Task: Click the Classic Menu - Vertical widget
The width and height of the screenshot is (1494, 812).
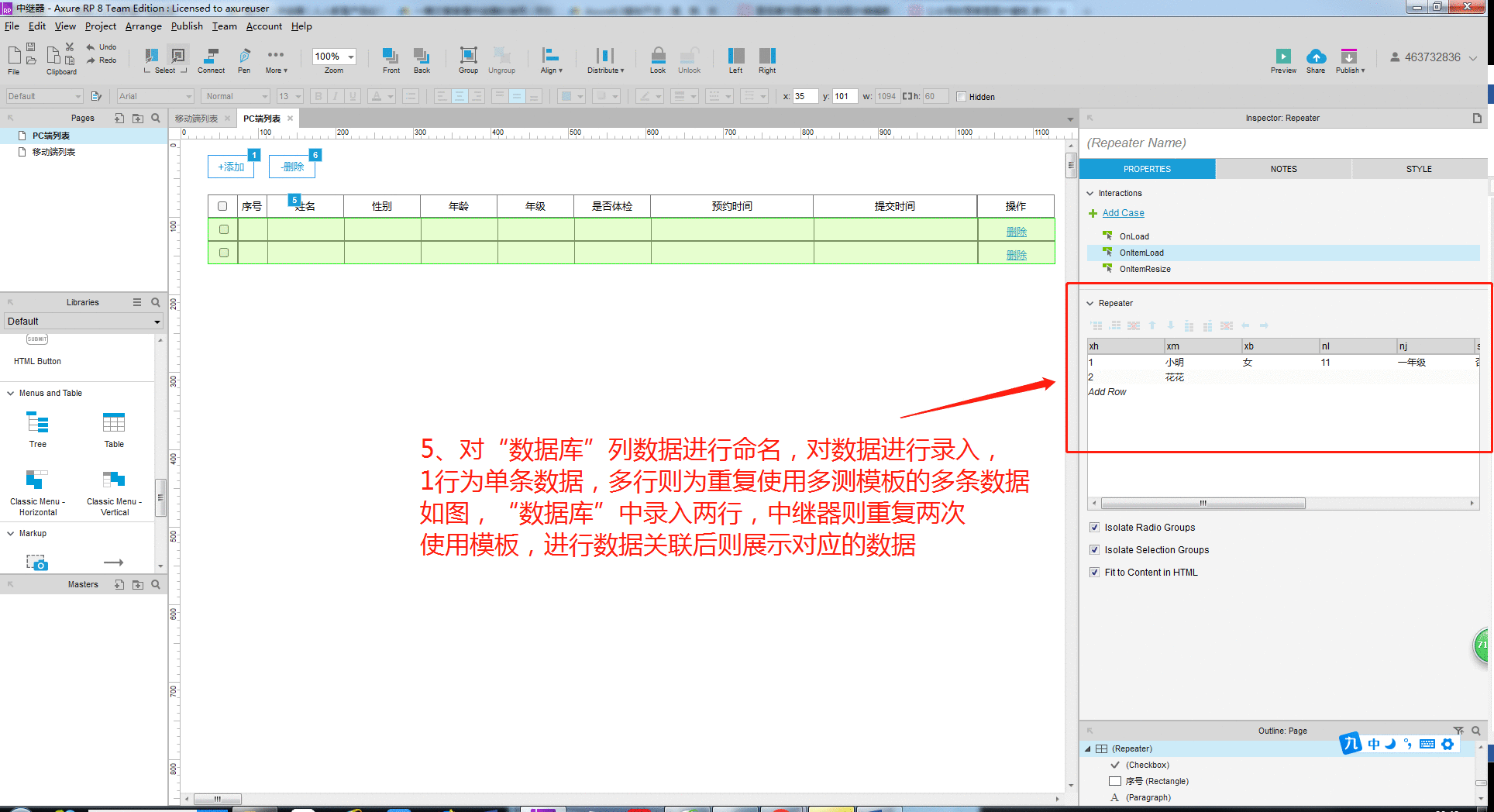Action: click(114, 492)
